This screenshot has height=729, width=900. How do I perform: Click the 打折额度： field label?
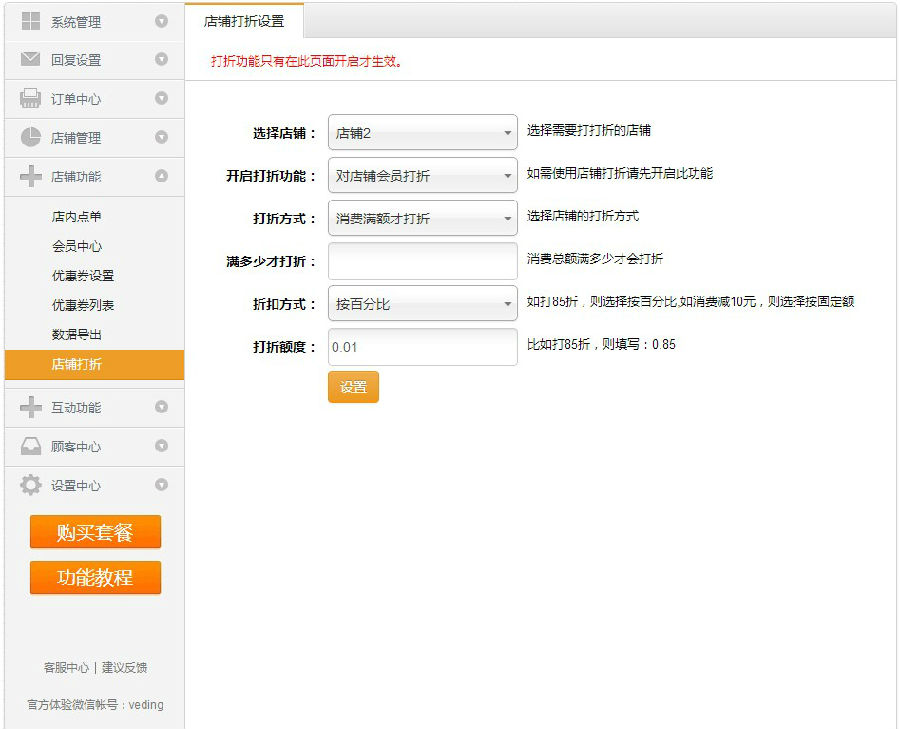[285, 347]
